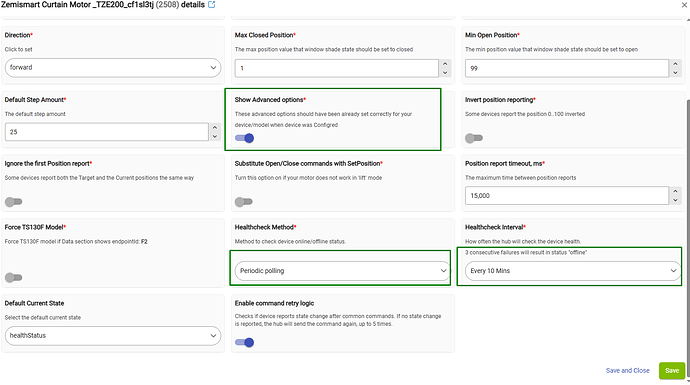Viewport: 690px width, 385px height.
Task: Decrease Default Step Amount value
Action: tap(215, 136)
